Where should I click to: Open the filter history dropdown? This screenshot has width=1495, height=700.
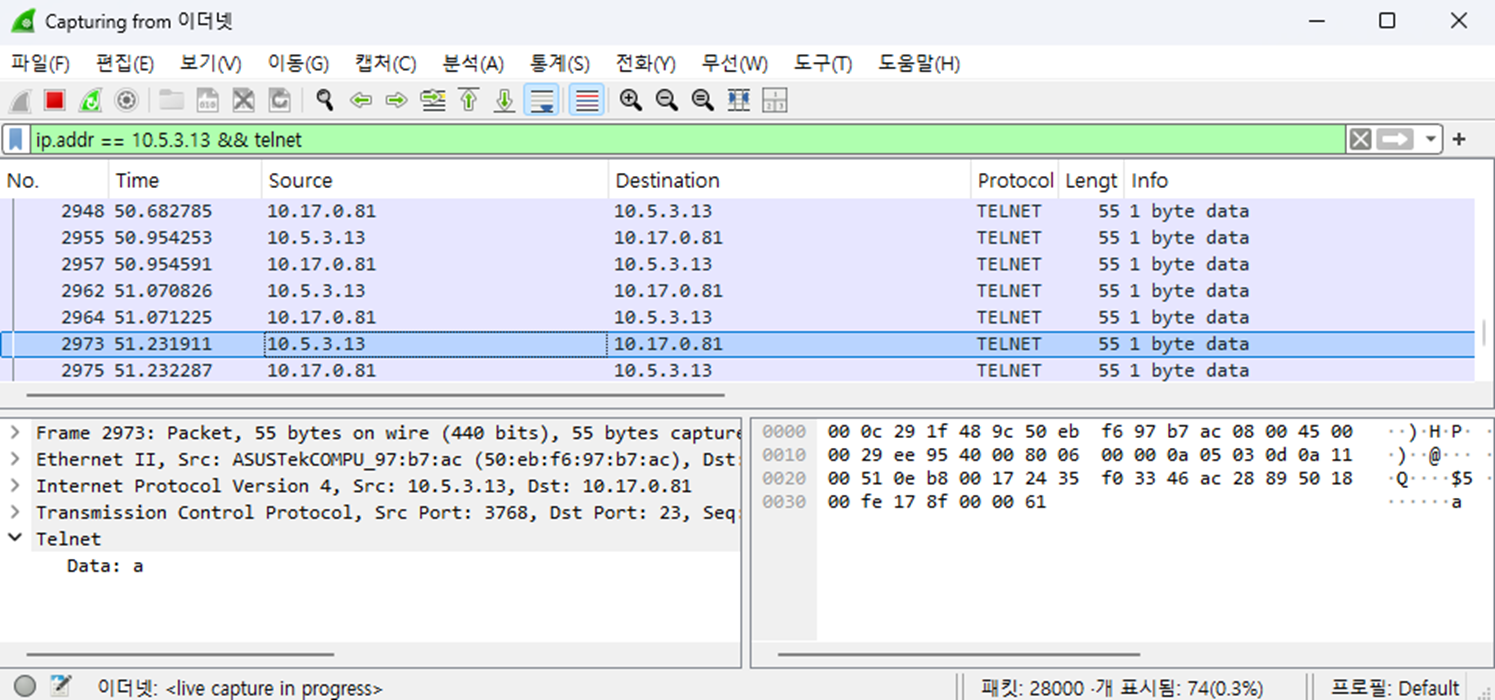point(1432,139)
